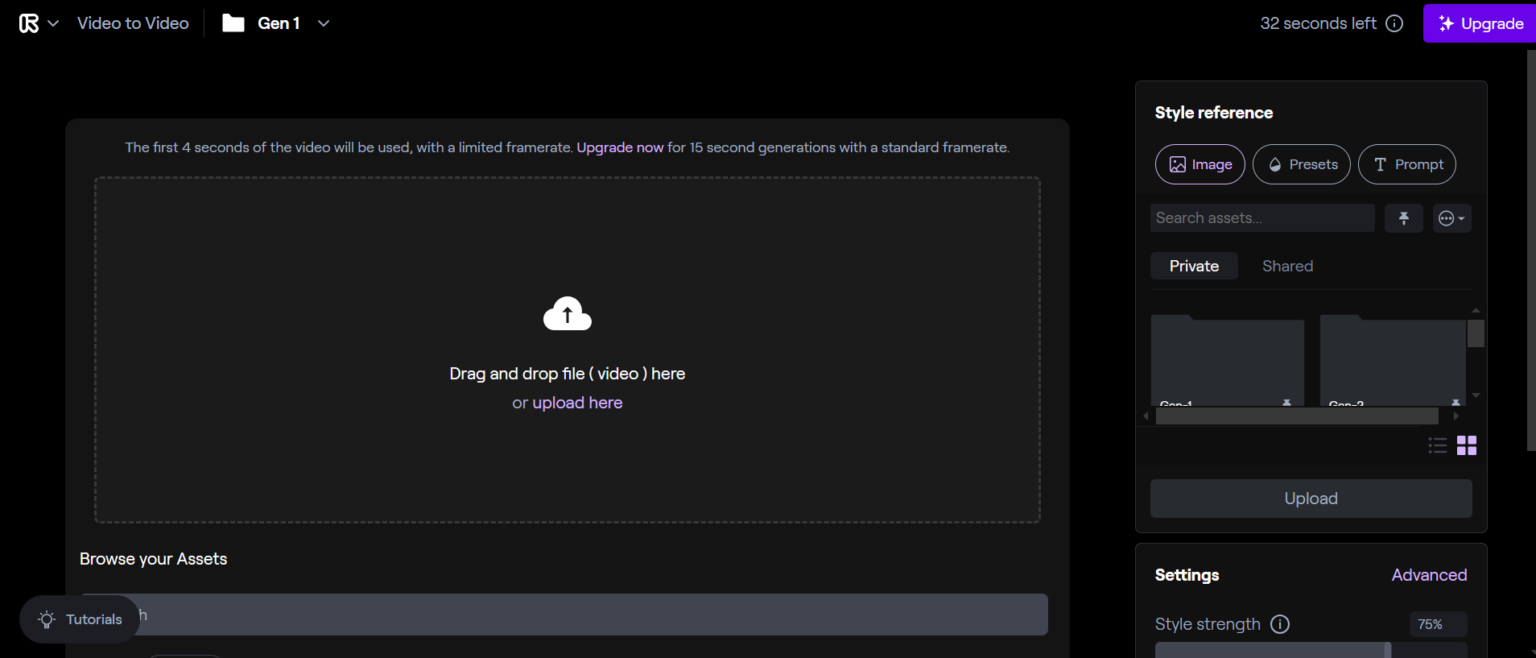Switch to the Private assets tab
1536x658 pixels.
tap(1194, 266)
